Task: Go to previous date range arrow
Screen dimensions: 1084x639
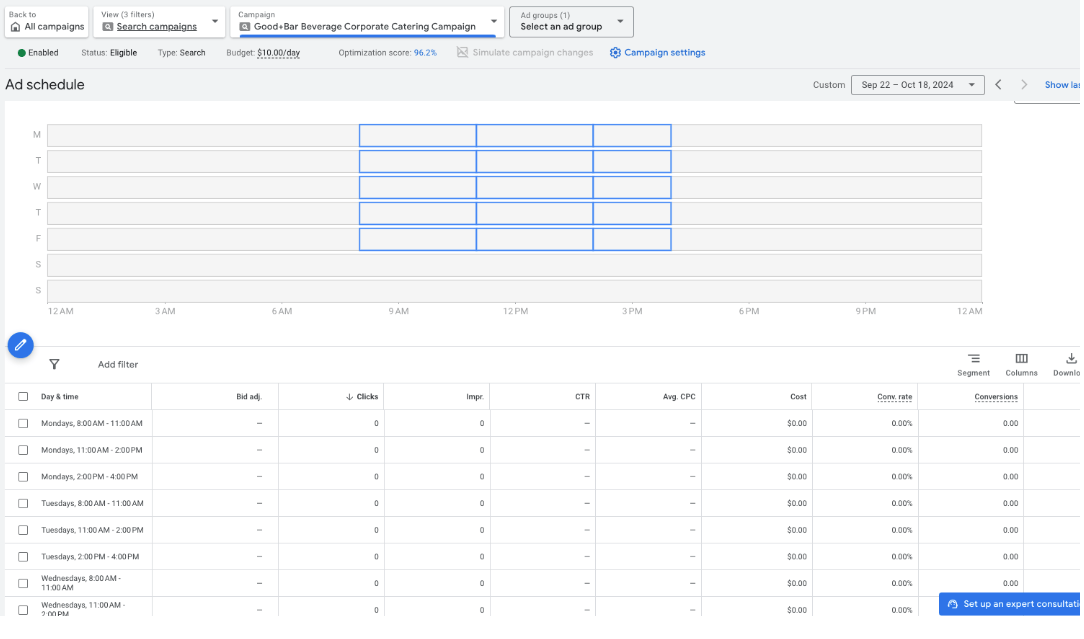Action: click(x=998, y=85)
